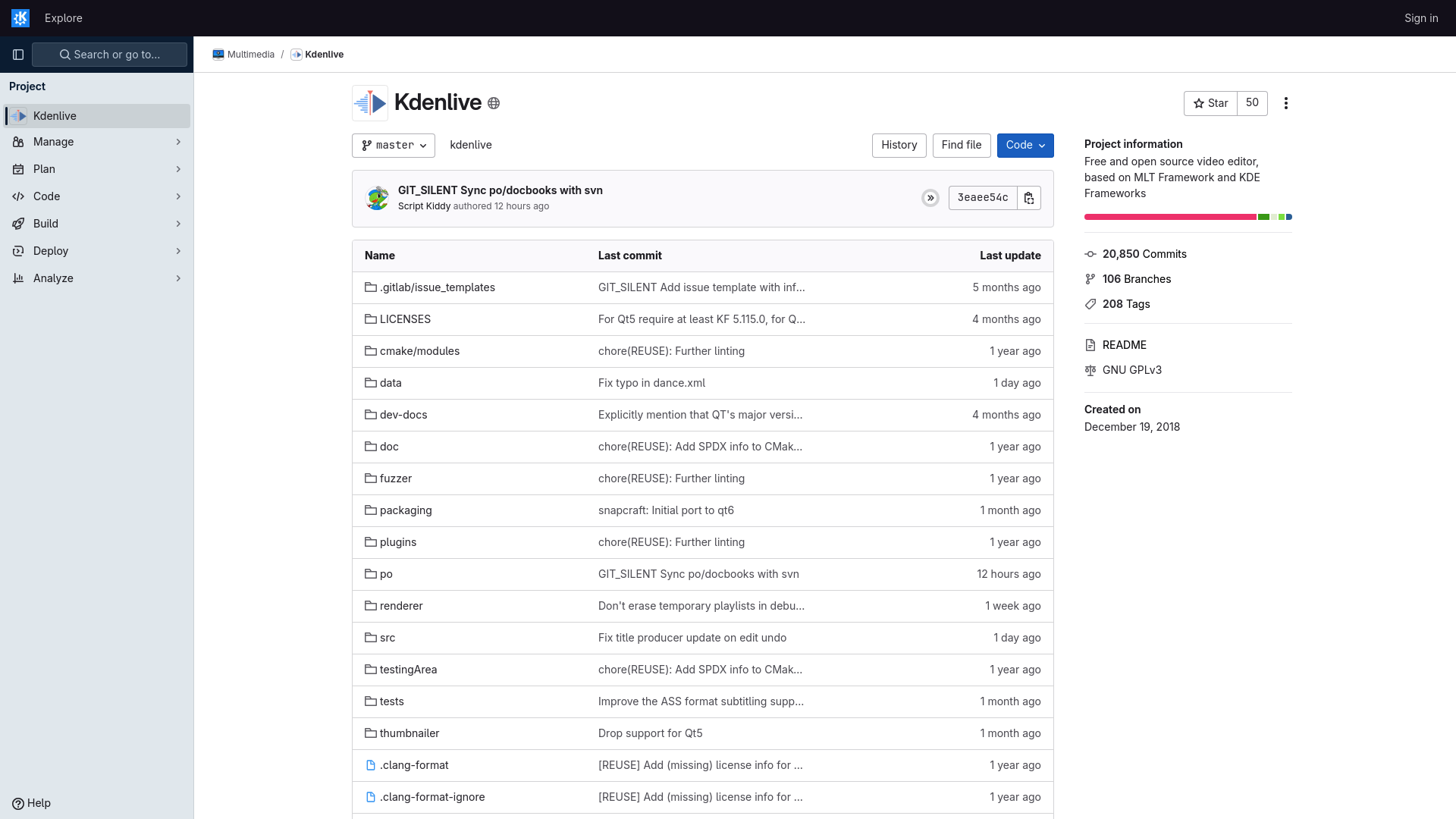Click the Tags label icon

click(1090, 304)
